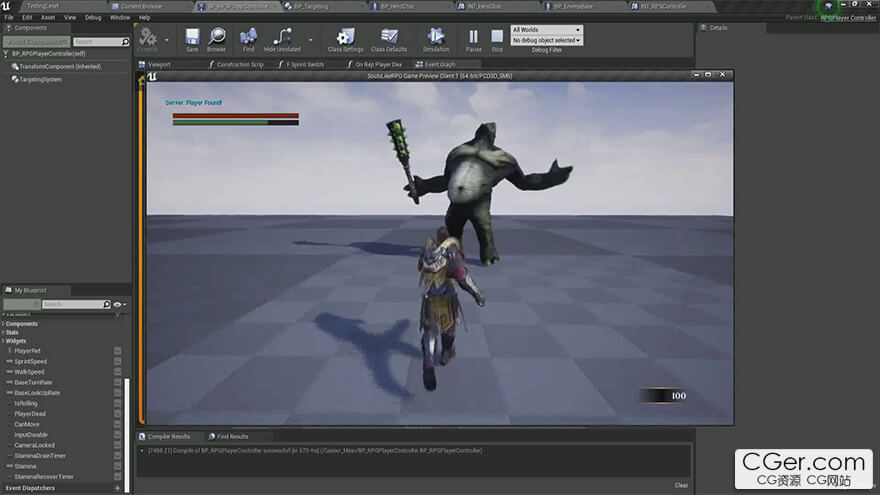Click the Find toolbar icon
The image size is (880, 495).
tap(248, 37)
